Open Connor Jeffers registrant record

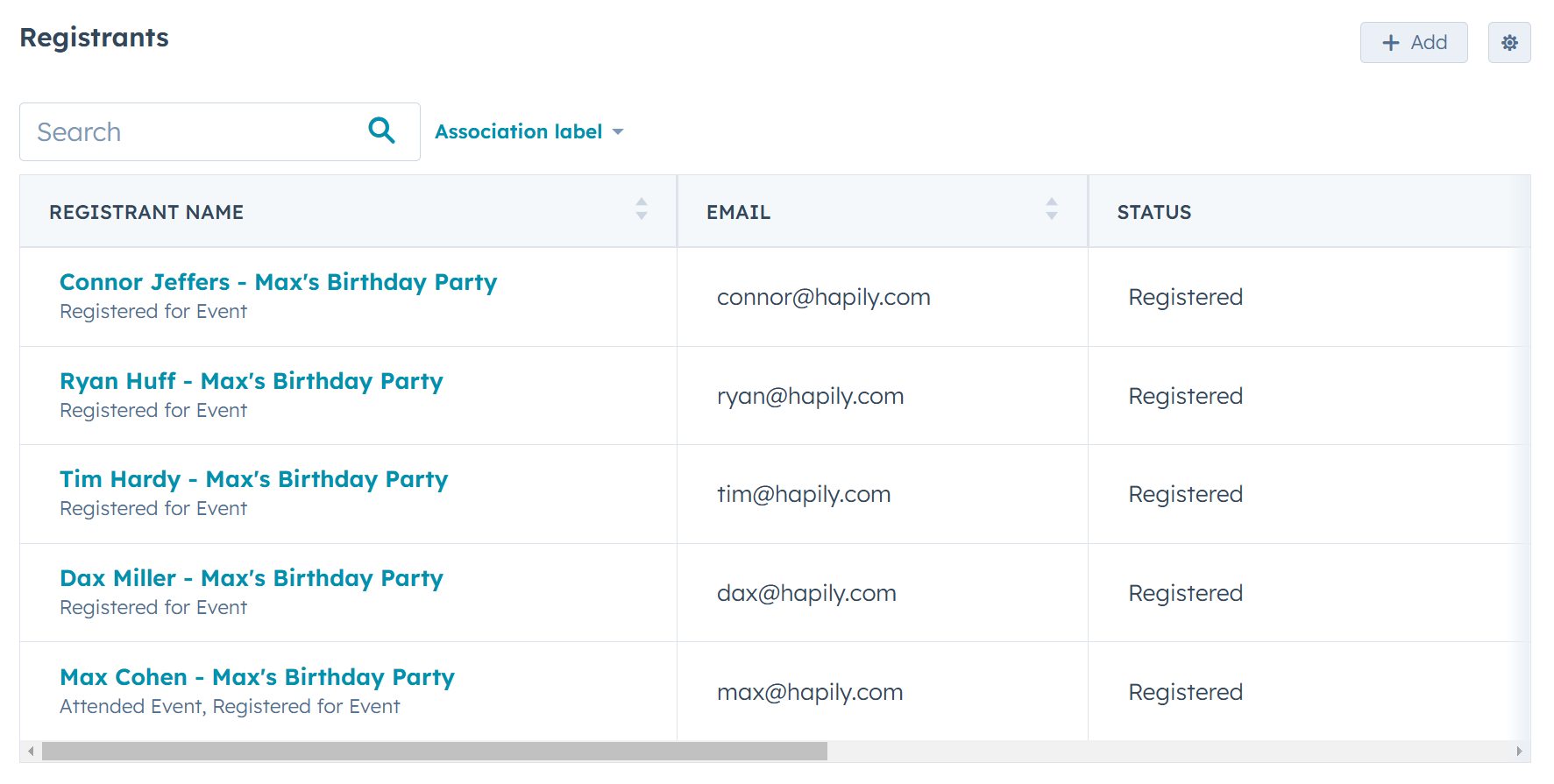[x=278, y=283]
